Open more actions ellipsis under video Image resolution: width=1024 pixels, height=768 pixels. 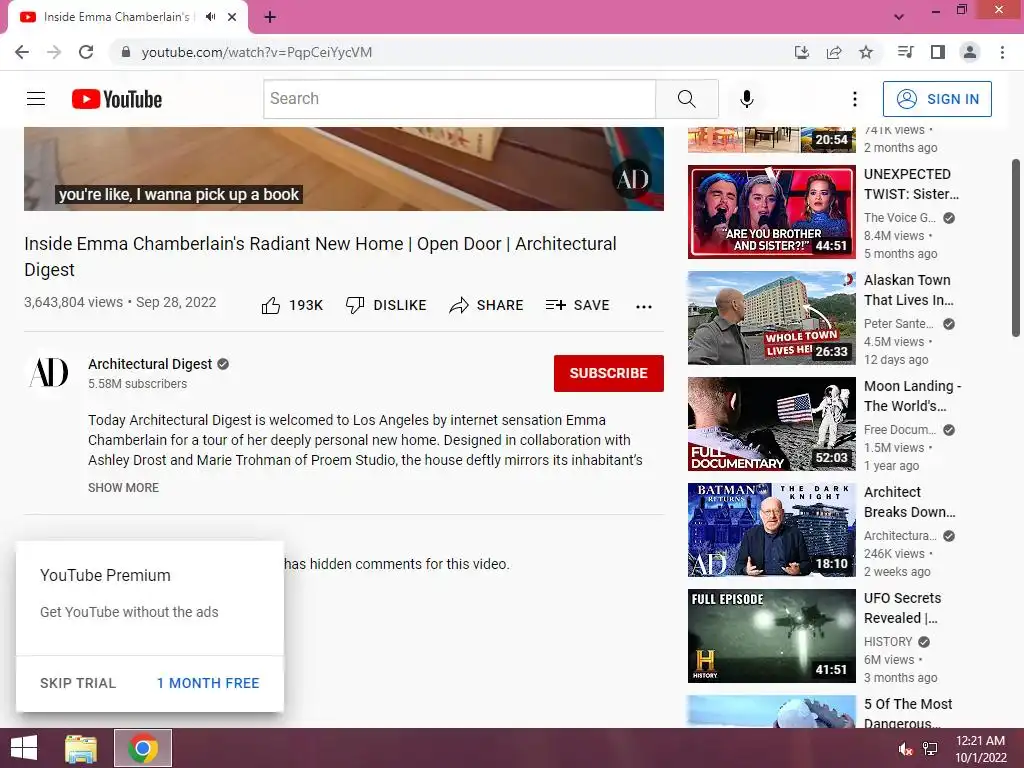pos(644,306)
